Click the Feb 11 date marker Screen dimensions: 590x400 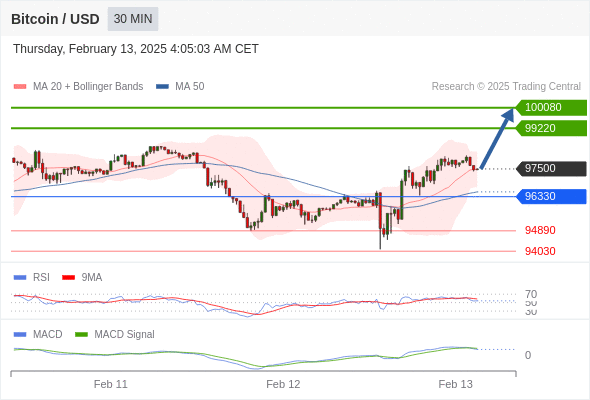tap(111, 384)
